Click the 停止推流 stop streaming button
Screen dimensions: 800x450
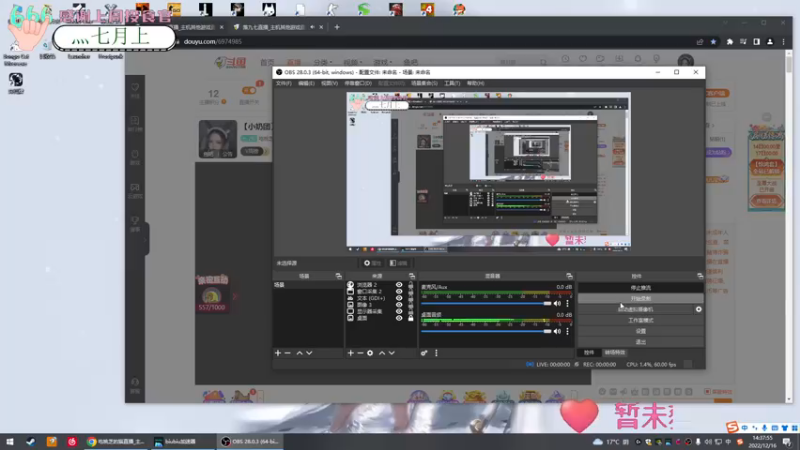tap(640, 288)
